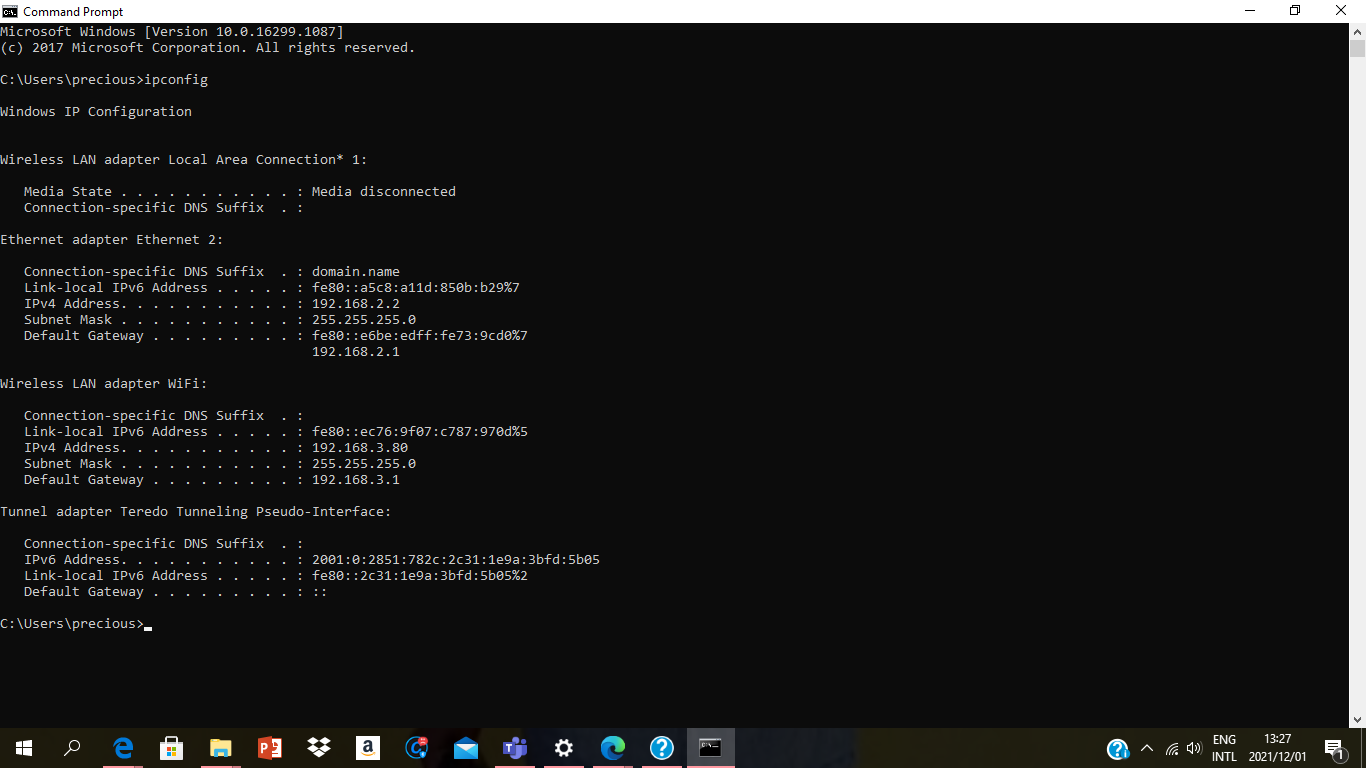Open File Explorer from taskbar
The width and height of the screenshot is (1366, 768).
(220, 748)
